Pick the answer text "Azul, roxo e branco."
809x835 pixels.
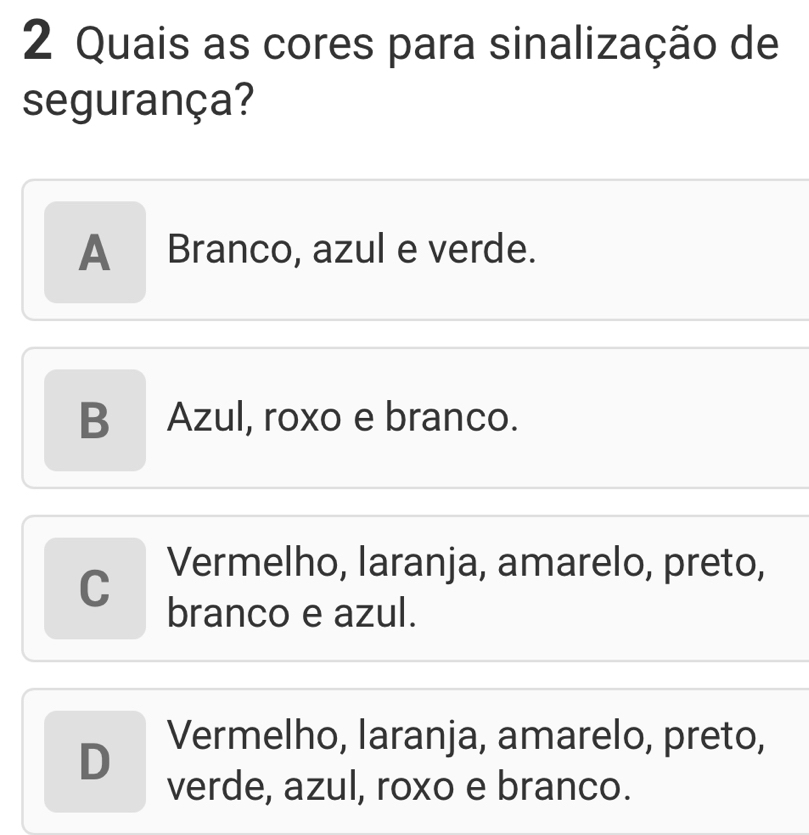[x=343, y=417]
